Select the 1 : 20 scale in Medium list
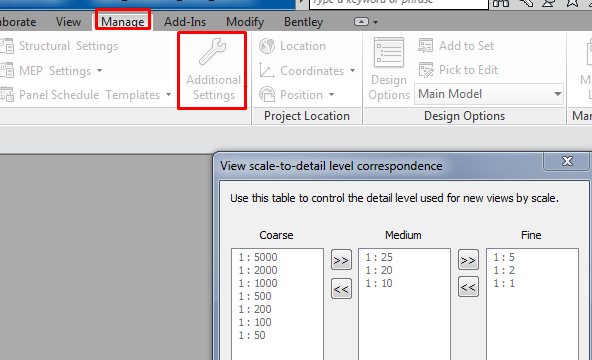This screenshot has width=592, height=360. (x=379, y=270)
